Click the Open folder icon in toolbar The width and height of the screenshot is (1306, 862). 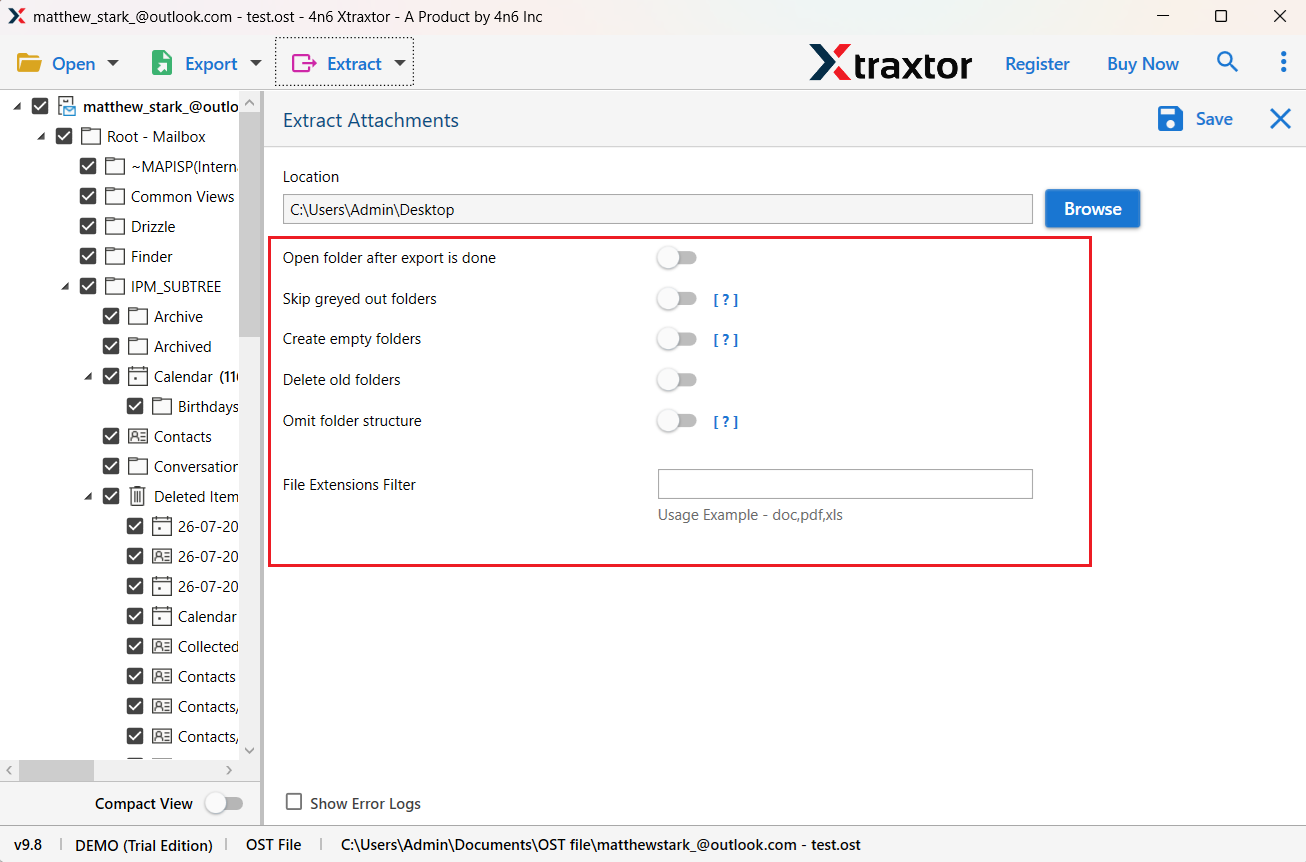pos(29,64)
